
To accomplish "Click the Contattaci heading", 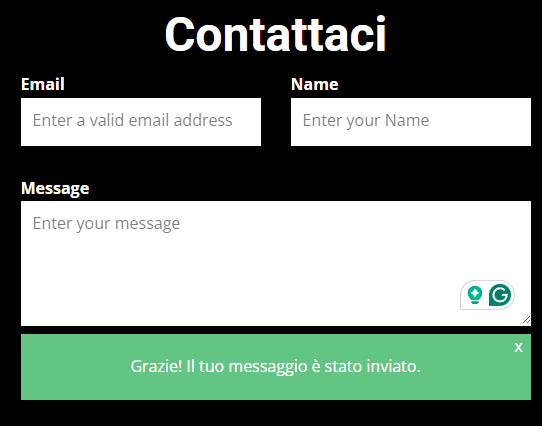I will [x=275, y=35].
